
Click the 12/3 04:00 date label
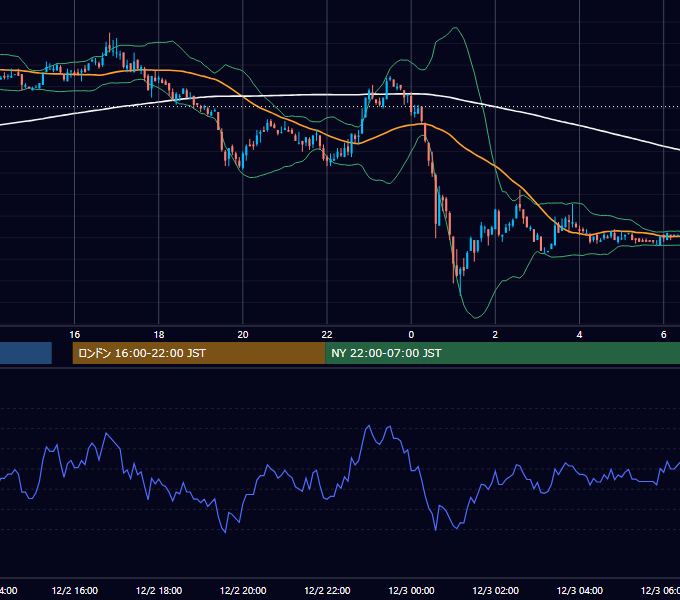(x=579, y=591)
